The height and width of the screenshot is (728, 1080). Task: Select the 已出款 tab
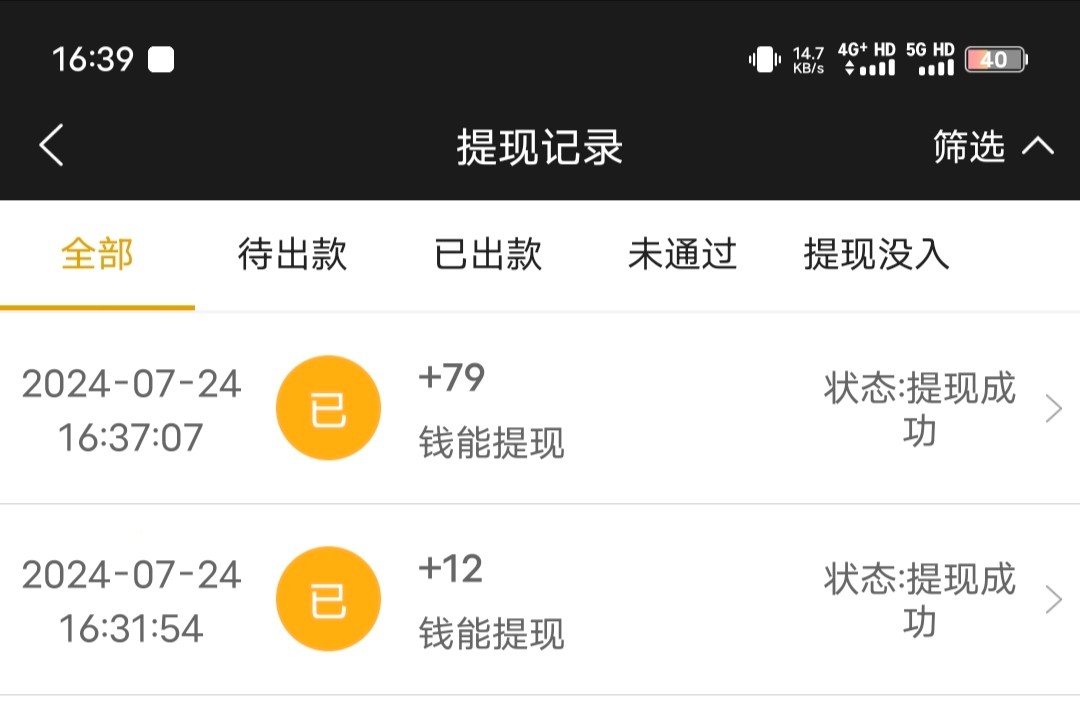(488, 254)
